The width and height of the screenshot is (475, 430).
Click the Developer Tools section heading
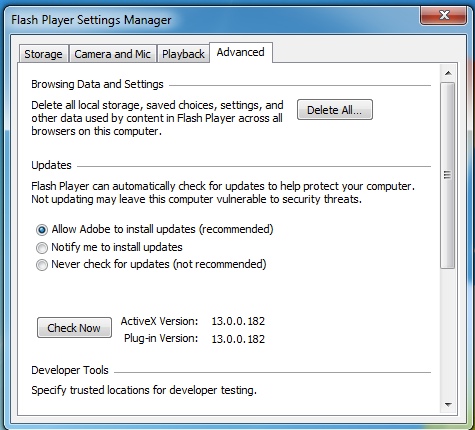pos(70,370)
